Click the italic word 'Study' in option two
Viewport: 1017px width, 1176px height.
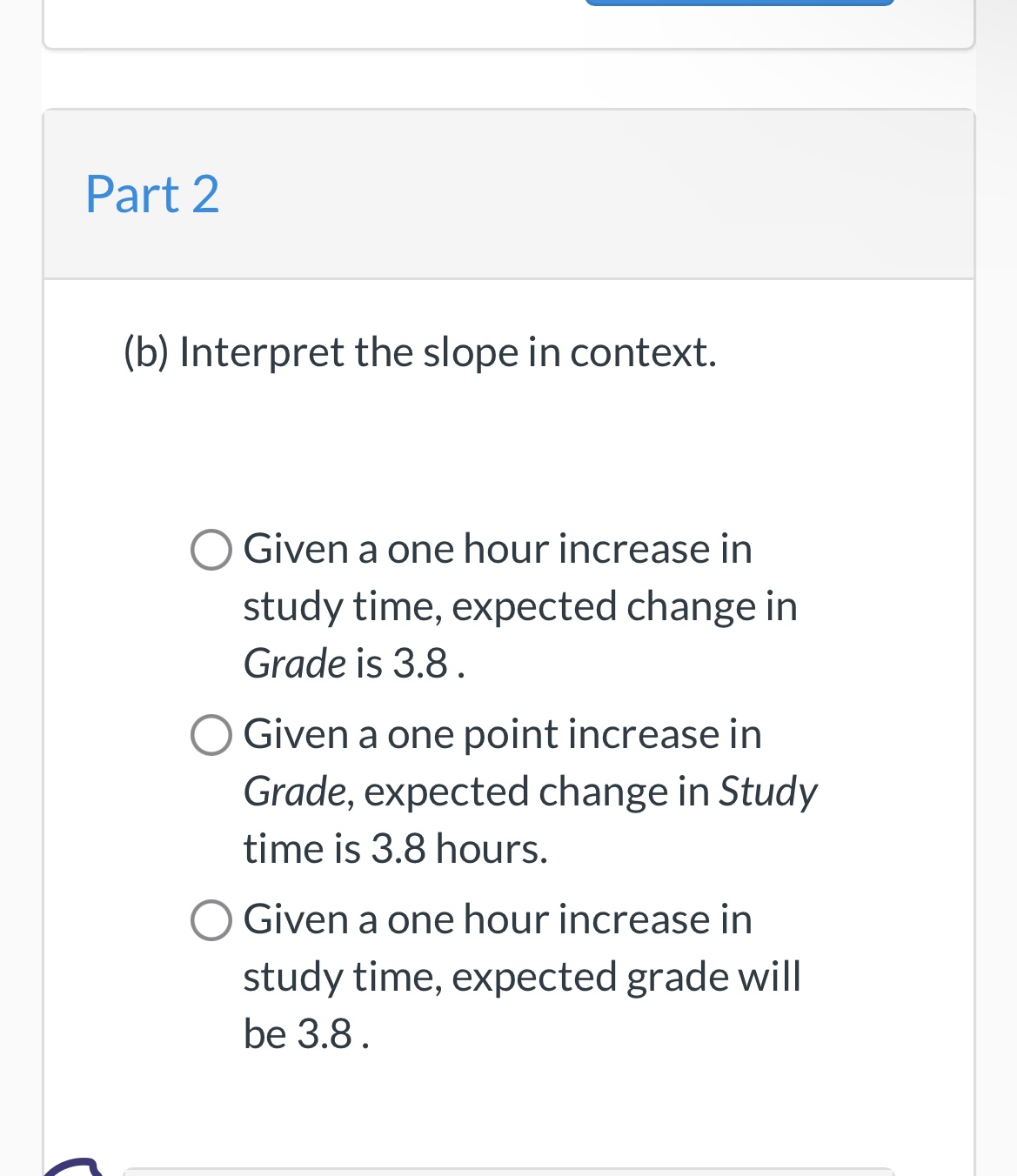click(769, 792)
